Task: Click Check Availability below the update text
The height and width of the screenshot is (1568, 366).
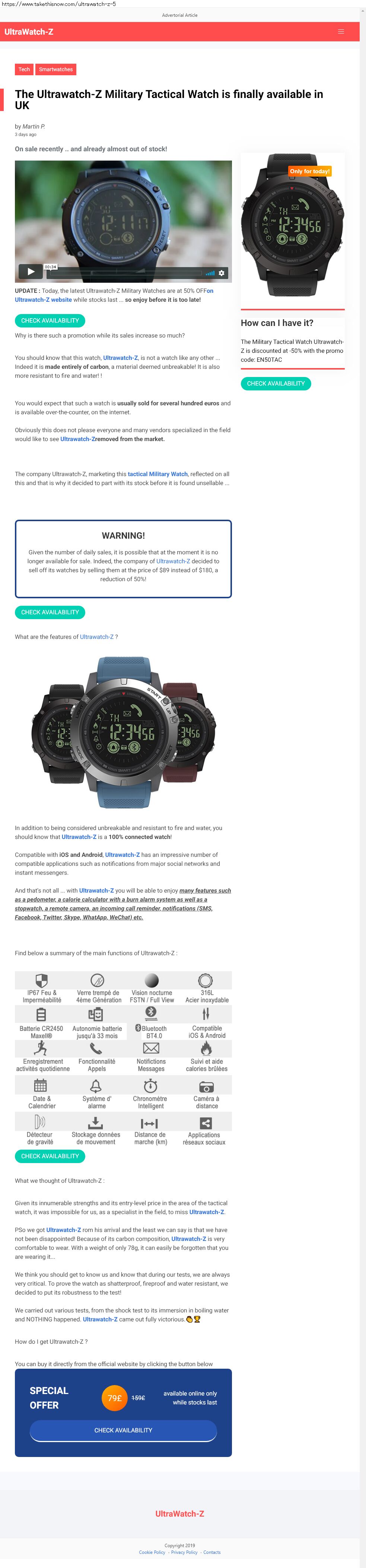Action: pyautogui.click(x=50, y=320)
